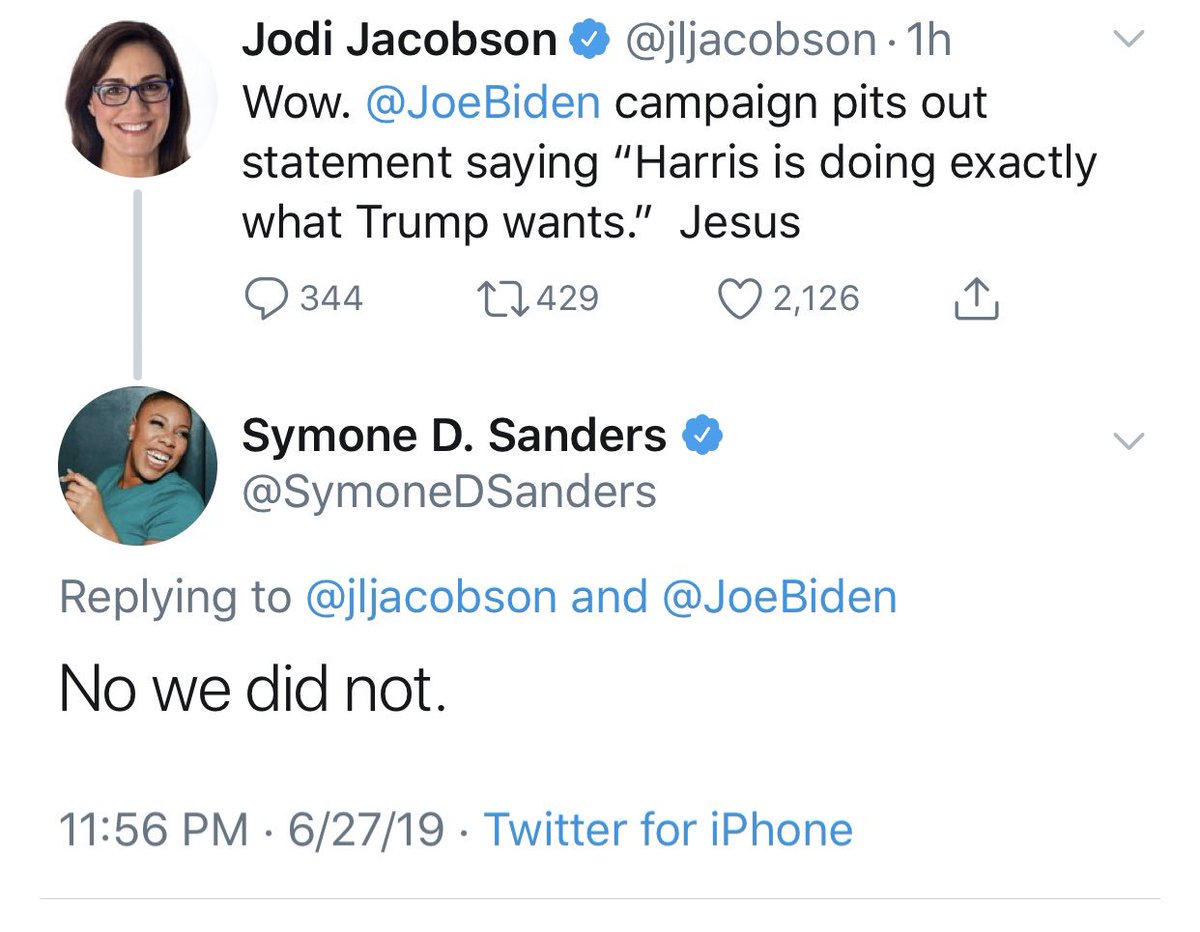Open the @SymoneDSanders handle

point(449,491)
